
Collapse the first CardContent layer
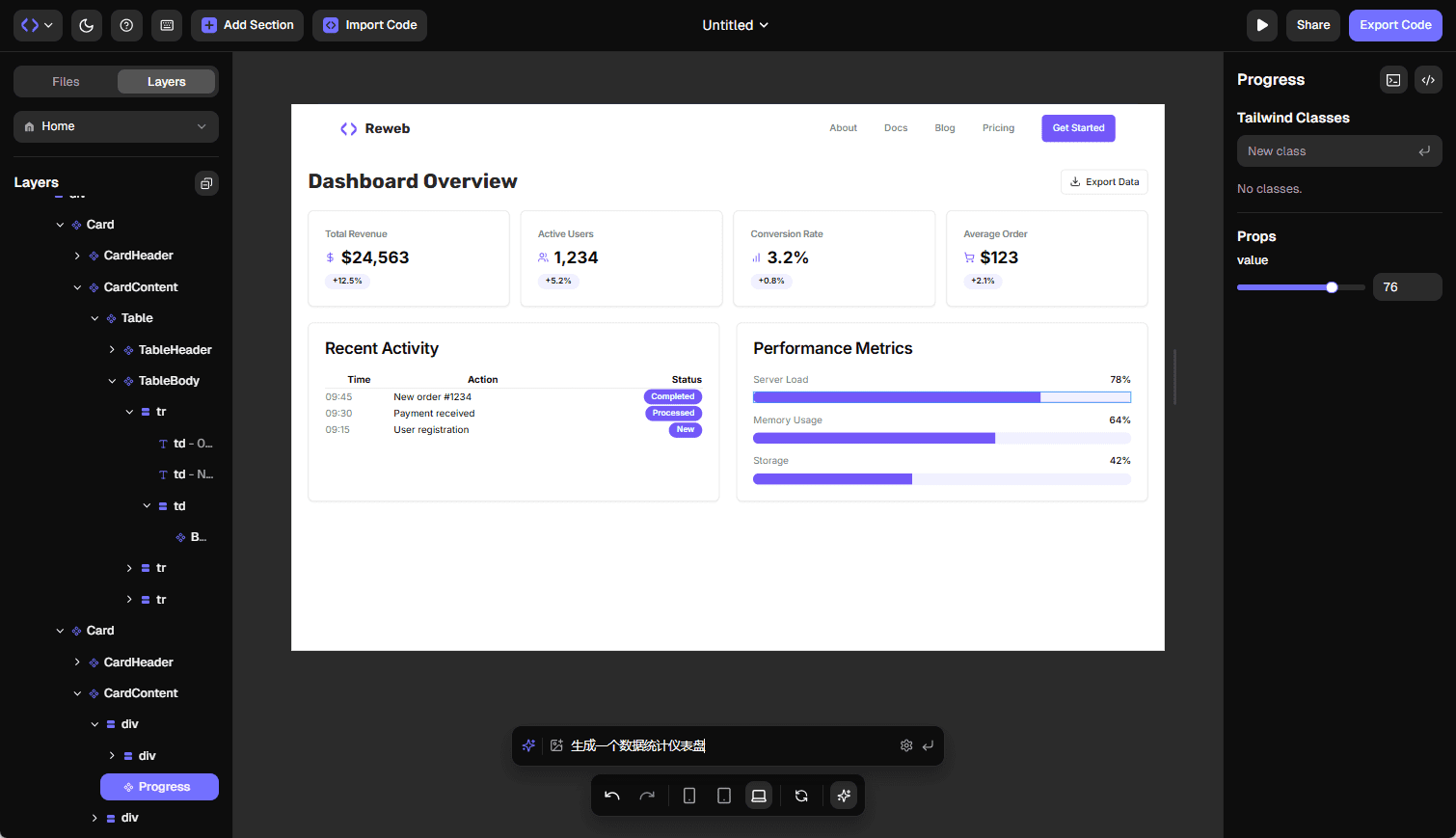pyautogui.click(x=77, y=287)
